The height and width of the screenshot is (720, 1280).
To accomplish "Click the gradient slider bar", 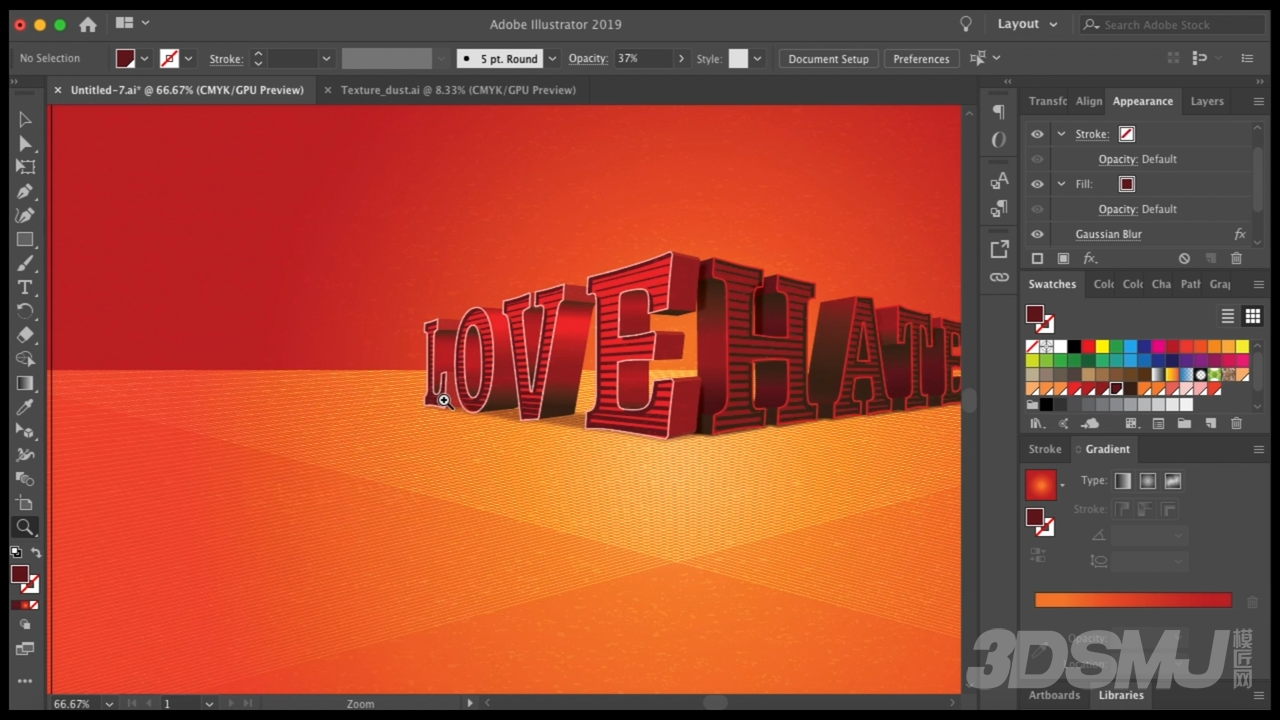I will click(x=1133, y=600).
